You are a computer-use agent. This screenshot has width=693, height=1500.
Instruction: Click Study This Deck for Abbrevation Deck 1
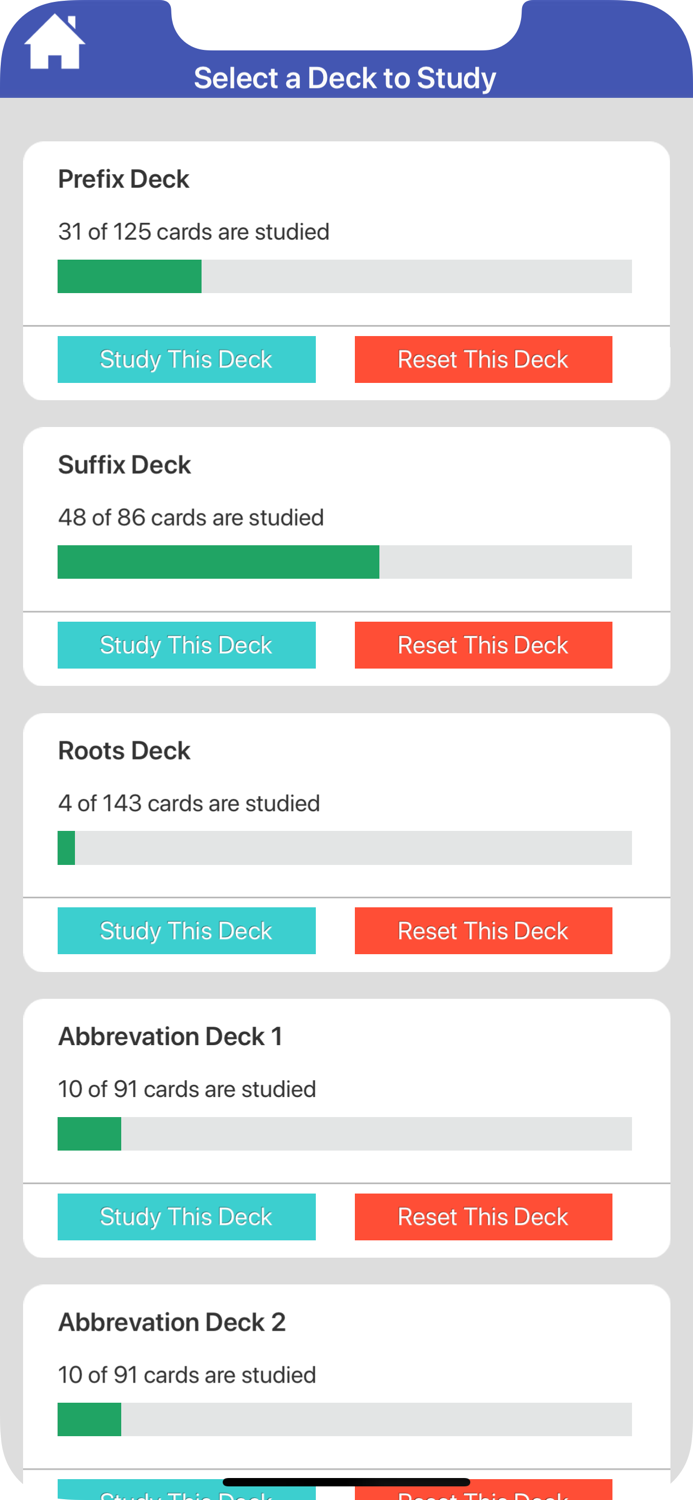186,1216
